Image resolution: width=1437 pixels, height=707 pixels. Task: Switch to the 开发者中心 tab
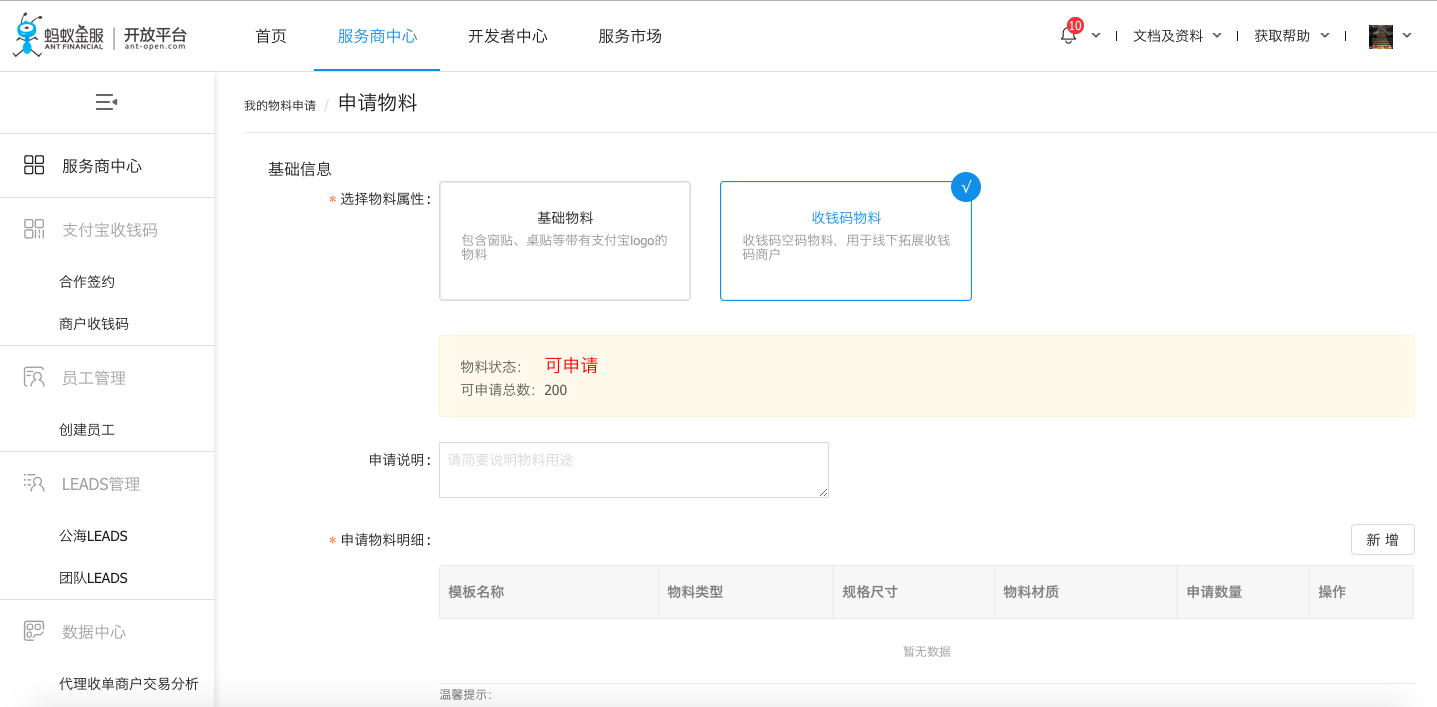508,36
